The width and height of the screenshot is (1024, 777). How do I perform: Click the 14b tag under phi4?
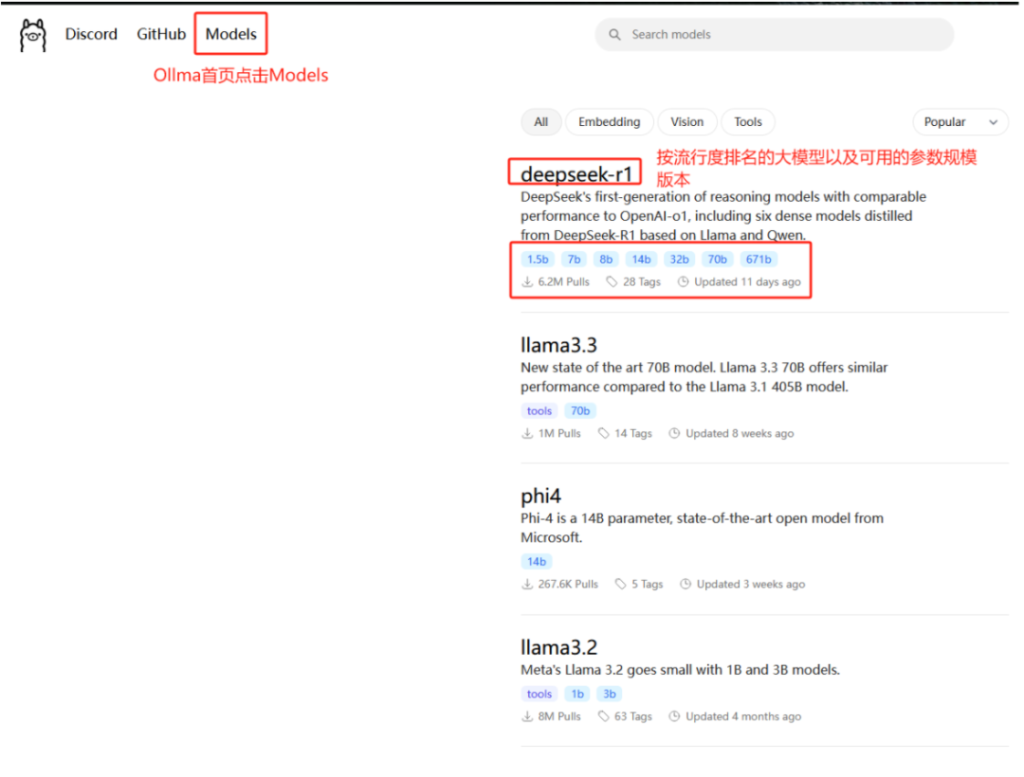coord(537,562)
